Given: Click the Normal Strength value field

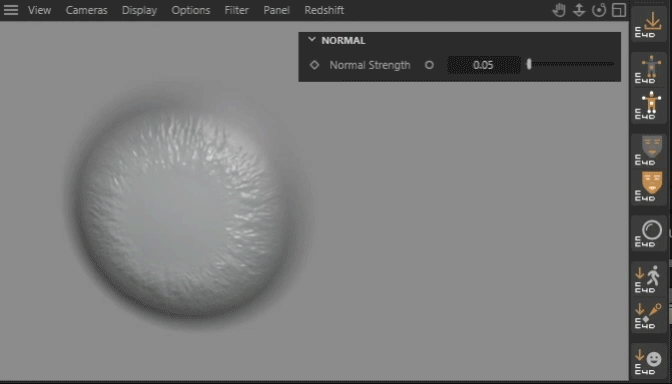Looking at the screenshot, I should point(484,65).
